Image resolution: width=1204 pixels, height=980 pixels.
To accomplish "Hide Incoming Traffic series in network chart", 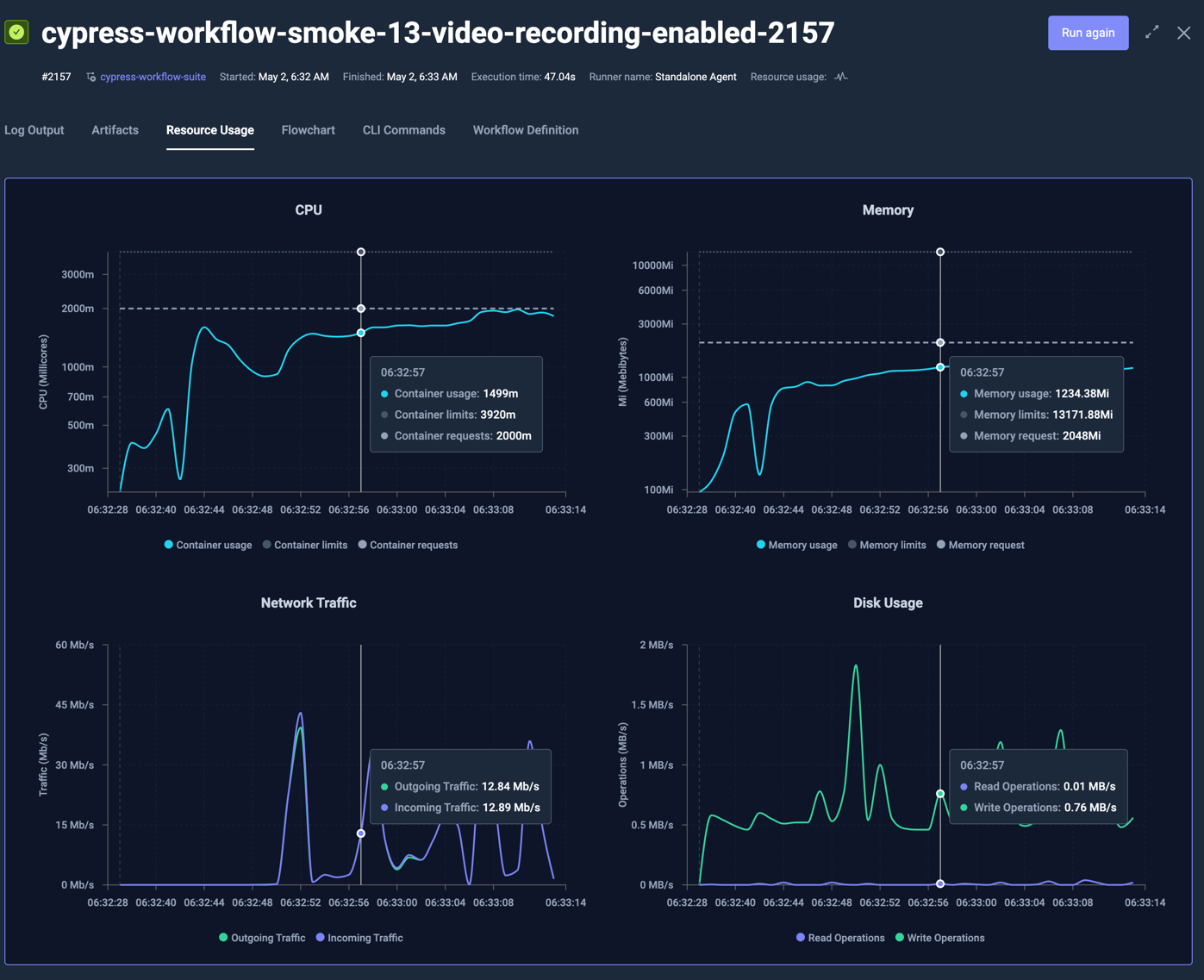I will pyautogui.click(x=359, y=938).
